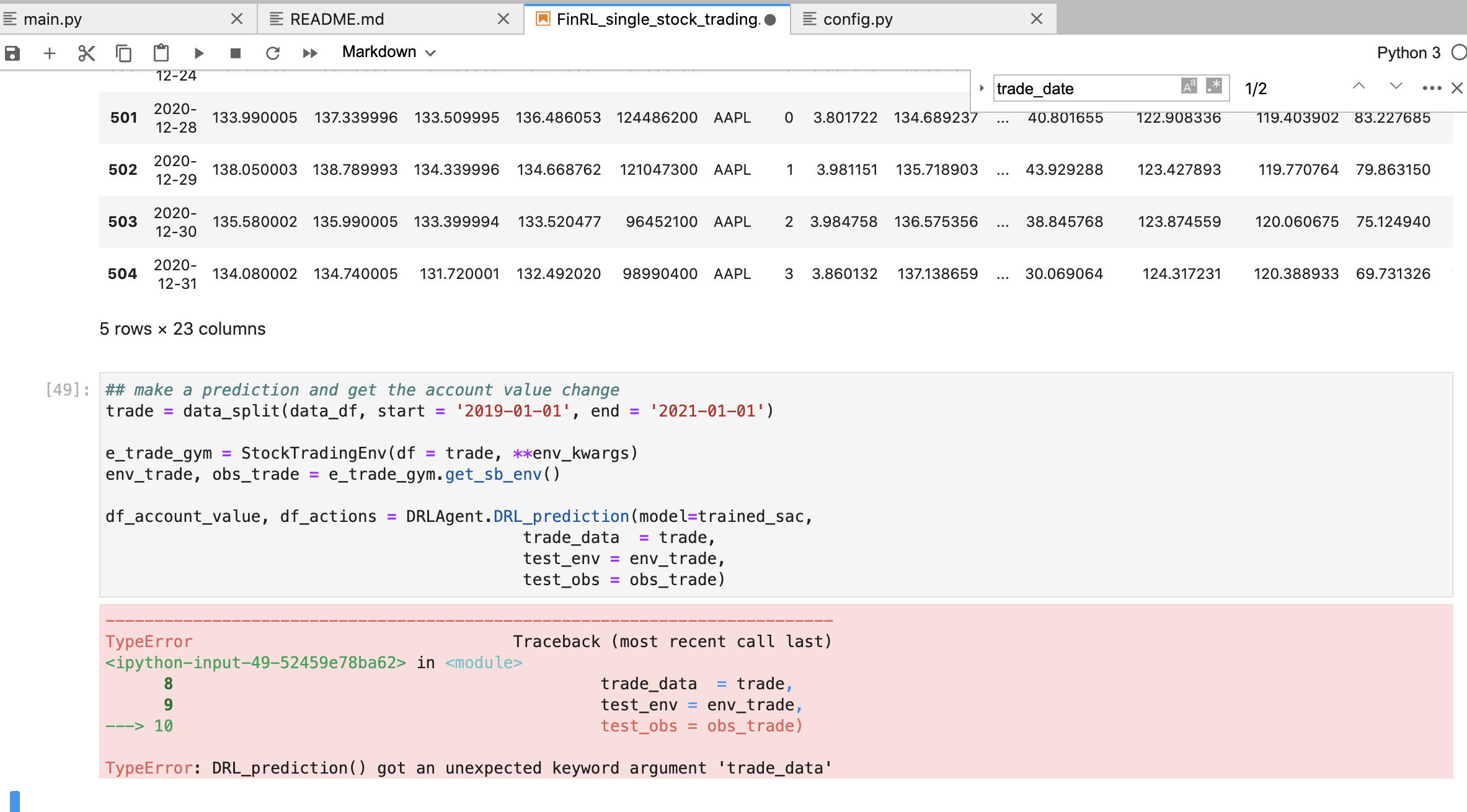
Task: Go to the previous search match
Action: coord(1359,87)
